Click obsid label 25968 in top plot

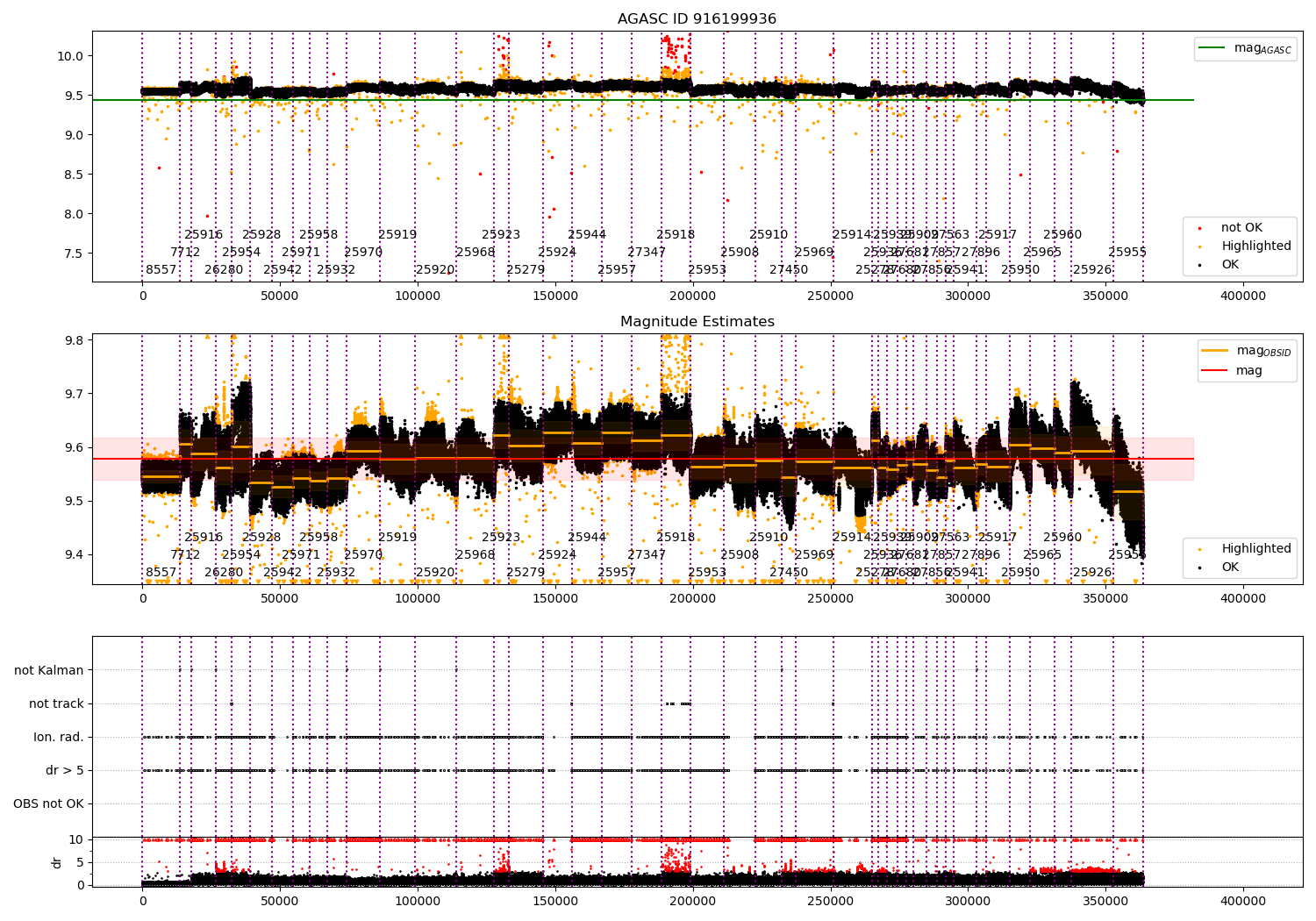[x=476, y=253]
